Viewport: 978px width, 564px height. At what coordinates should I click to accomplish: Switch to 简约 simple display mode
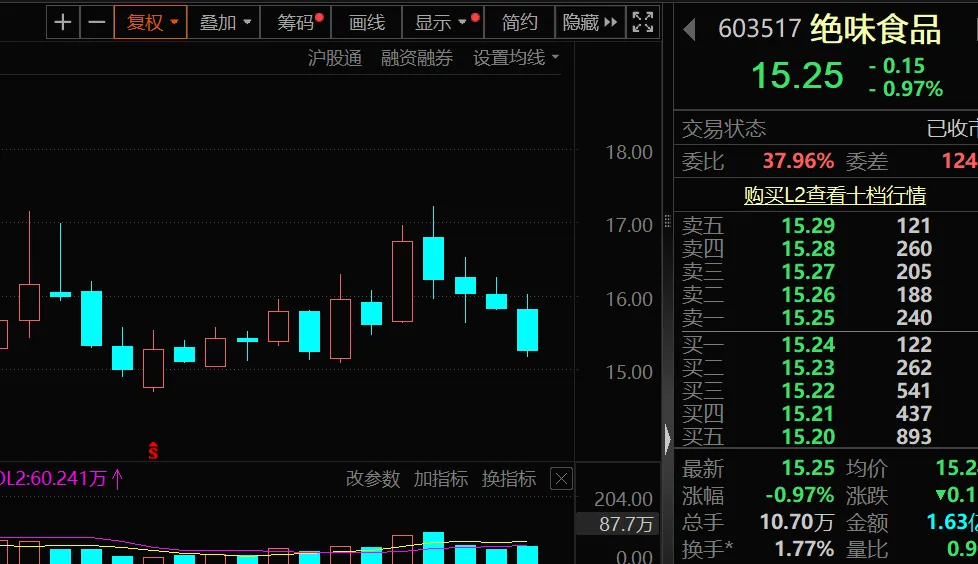pyautogui.click(x=519, y=22)
